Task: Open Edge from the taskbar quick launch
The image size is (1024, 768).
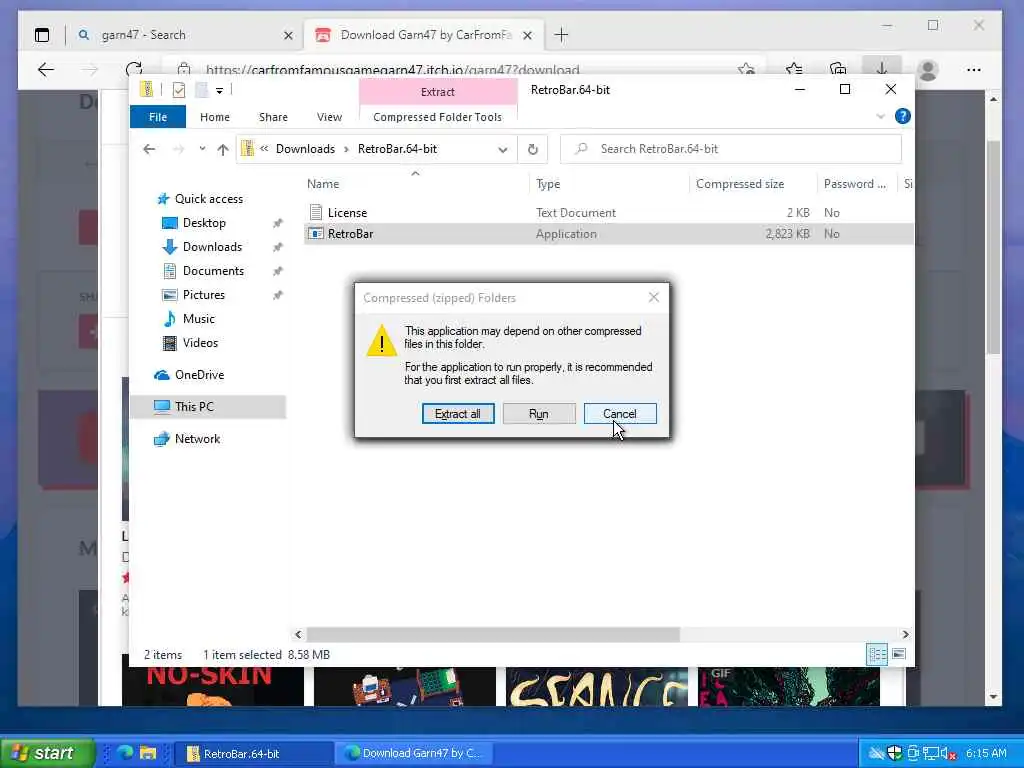Action: (x=125, y=752)
